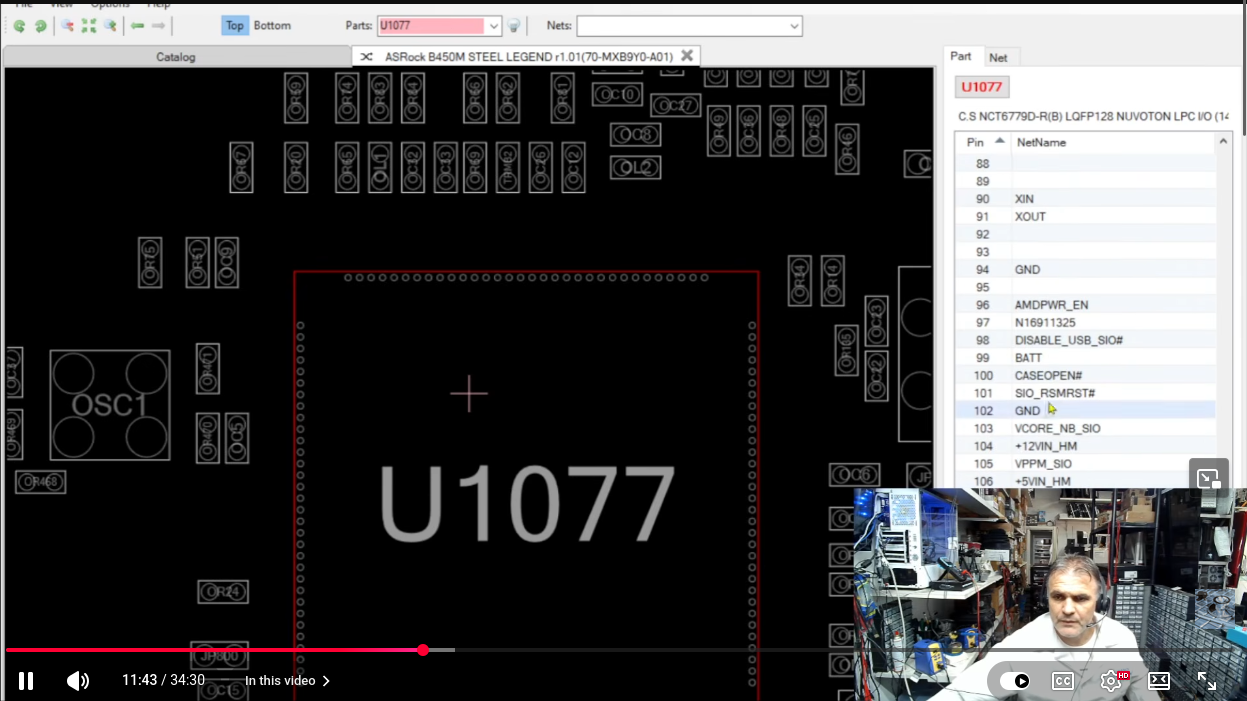Image resolution: width=1247 pixels, height=701 pixels.
Task: Click the NetName column header
Action: (x=1113, y=142)
